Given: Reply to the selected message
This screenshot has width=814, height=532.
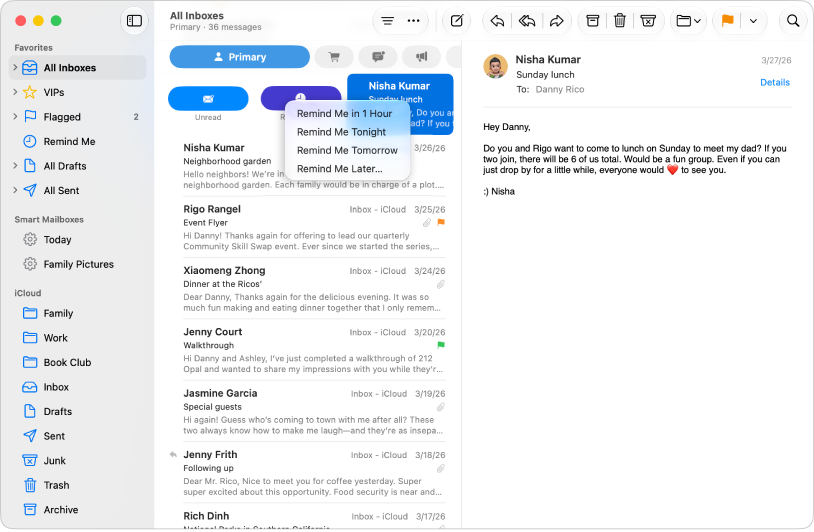Looking at the screenshot, I should click(497, 21).
